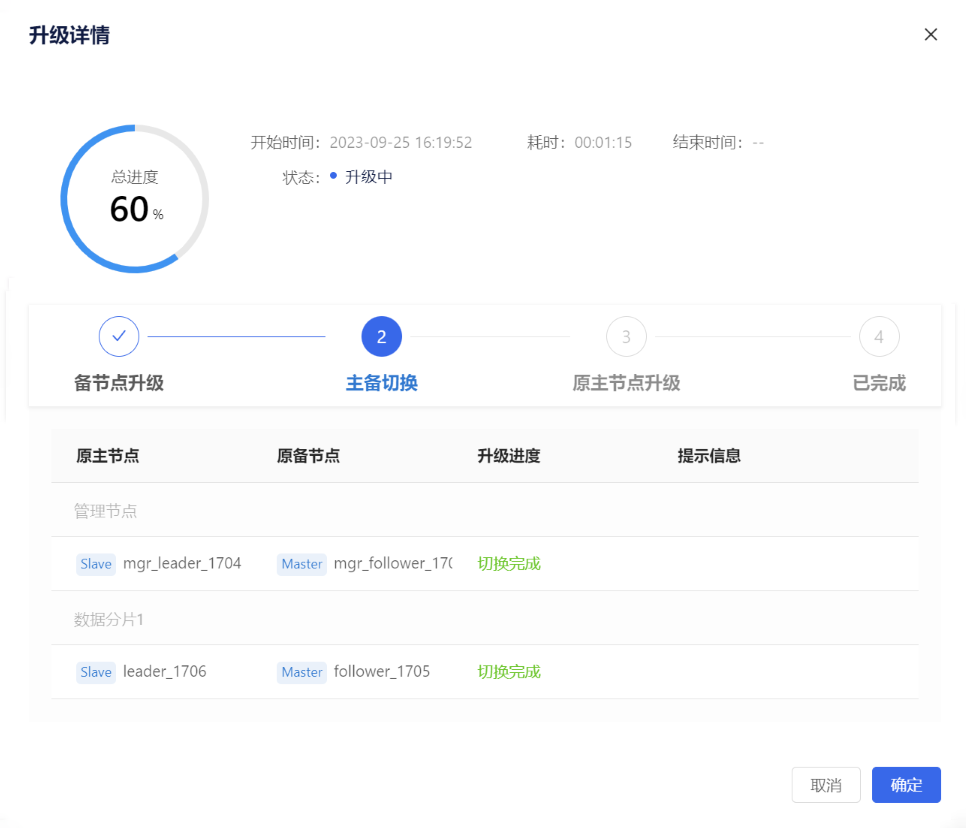Click the 取消 button

pos(826,784)
